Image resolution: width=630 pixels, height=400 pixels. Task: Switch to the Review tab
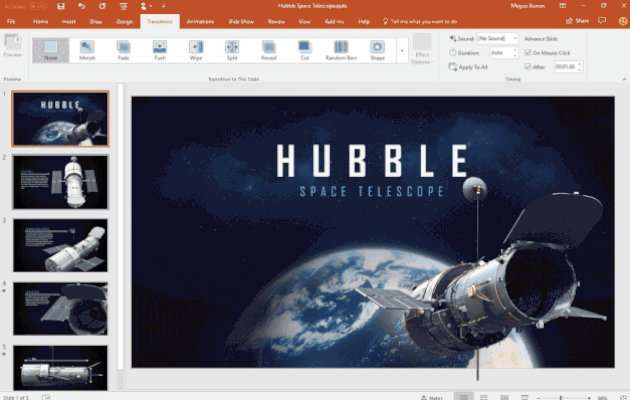(276, 21)
